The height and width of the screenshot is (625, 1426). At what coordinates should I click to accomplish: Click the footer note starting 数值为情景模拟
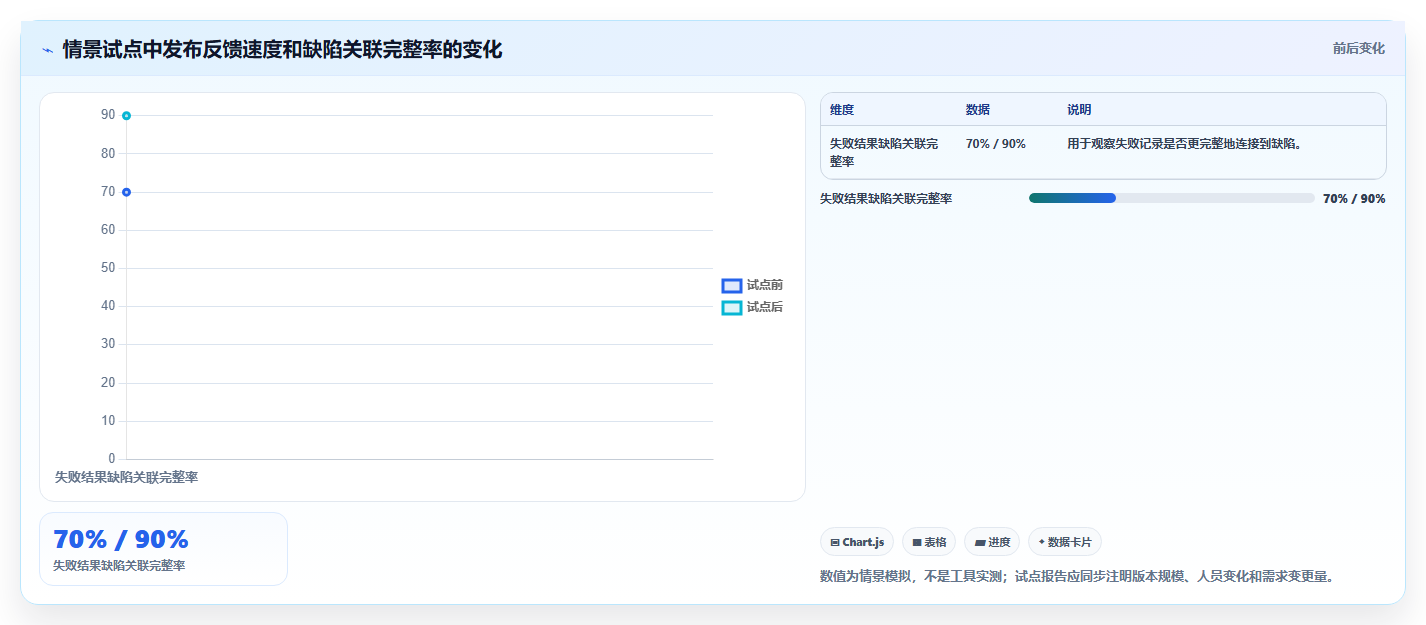click(x=1077, y=577)
